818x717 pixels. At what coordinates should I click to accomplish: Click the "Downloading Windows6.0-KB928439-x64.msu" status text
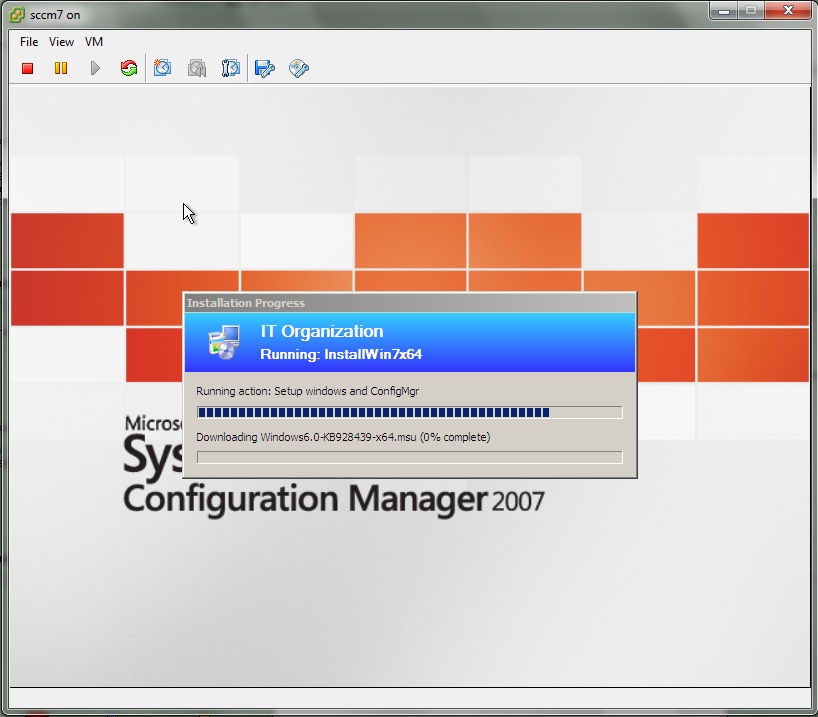[343, 437]
